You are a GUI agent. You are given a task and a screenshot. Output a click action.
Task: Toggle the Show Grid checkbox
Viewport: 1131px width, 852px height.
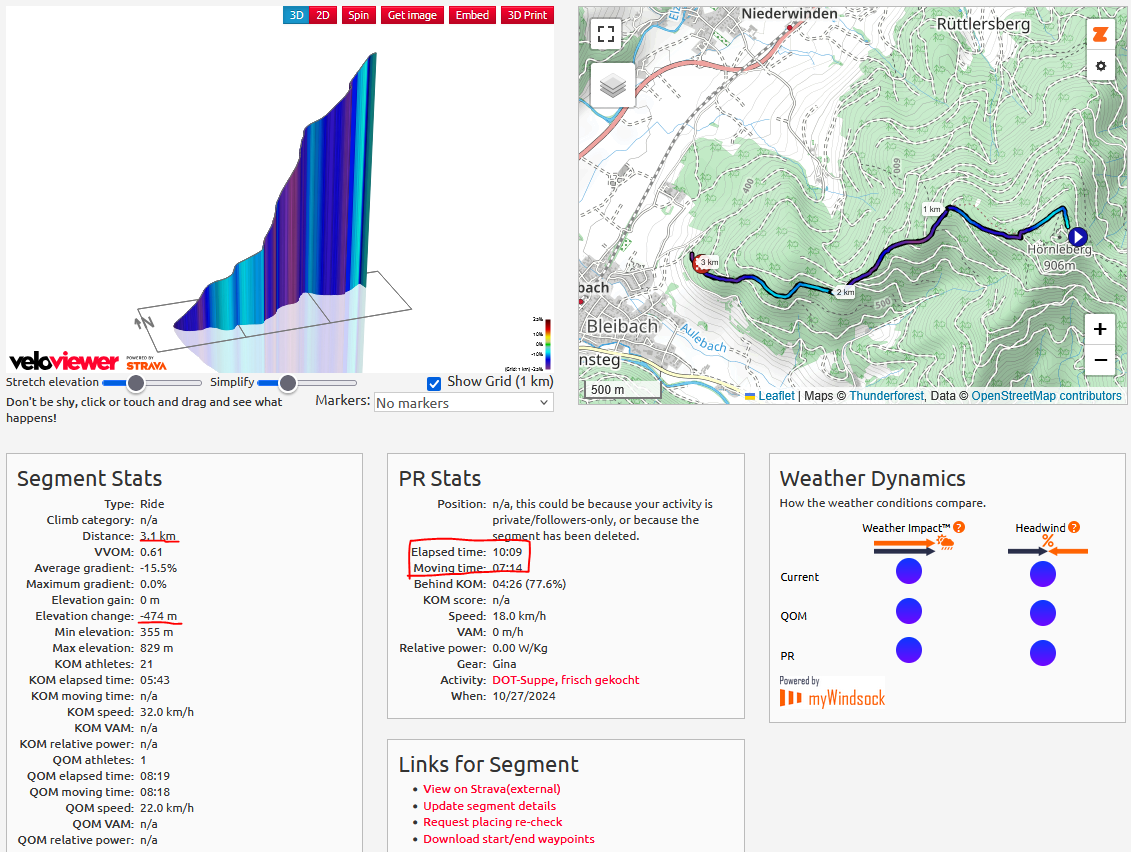coord(434,383)
